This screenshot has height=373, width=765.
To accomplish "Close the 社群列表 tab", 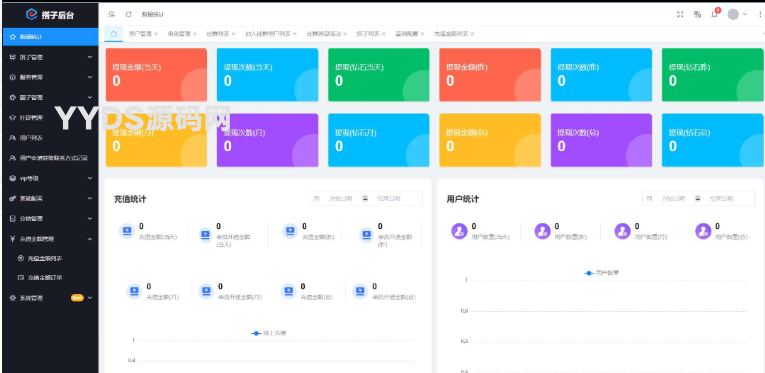I will 233,34.
